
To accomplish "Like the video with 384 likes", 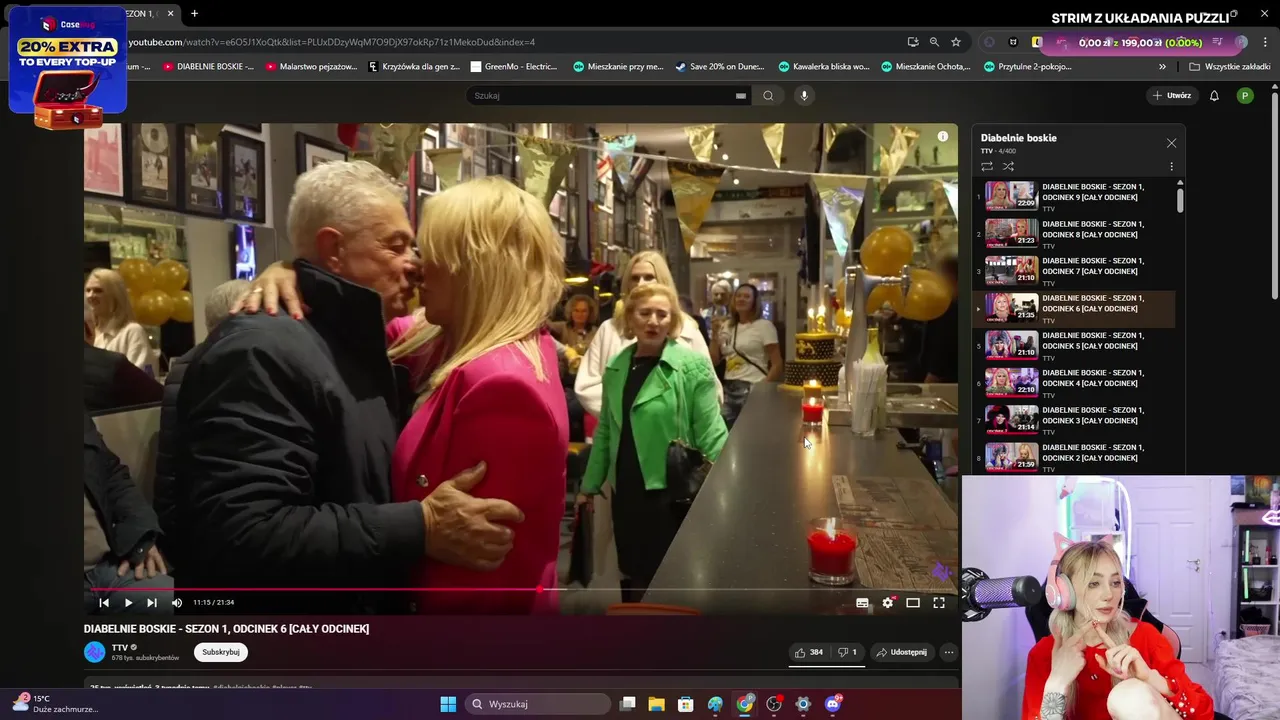I will click(808, 652).
